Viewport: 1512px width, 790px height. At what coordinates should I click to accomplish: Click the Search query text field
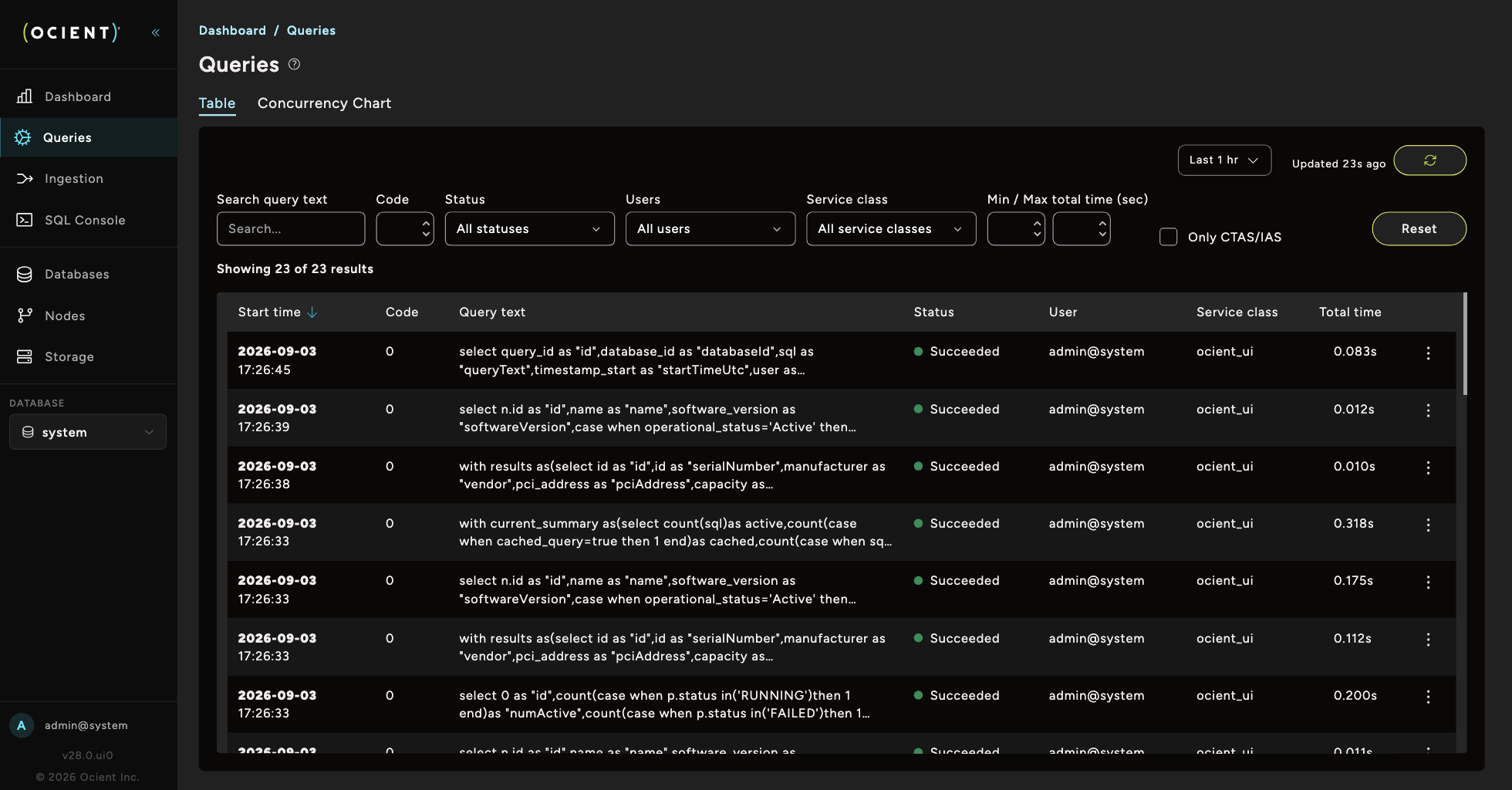point(291,229)
